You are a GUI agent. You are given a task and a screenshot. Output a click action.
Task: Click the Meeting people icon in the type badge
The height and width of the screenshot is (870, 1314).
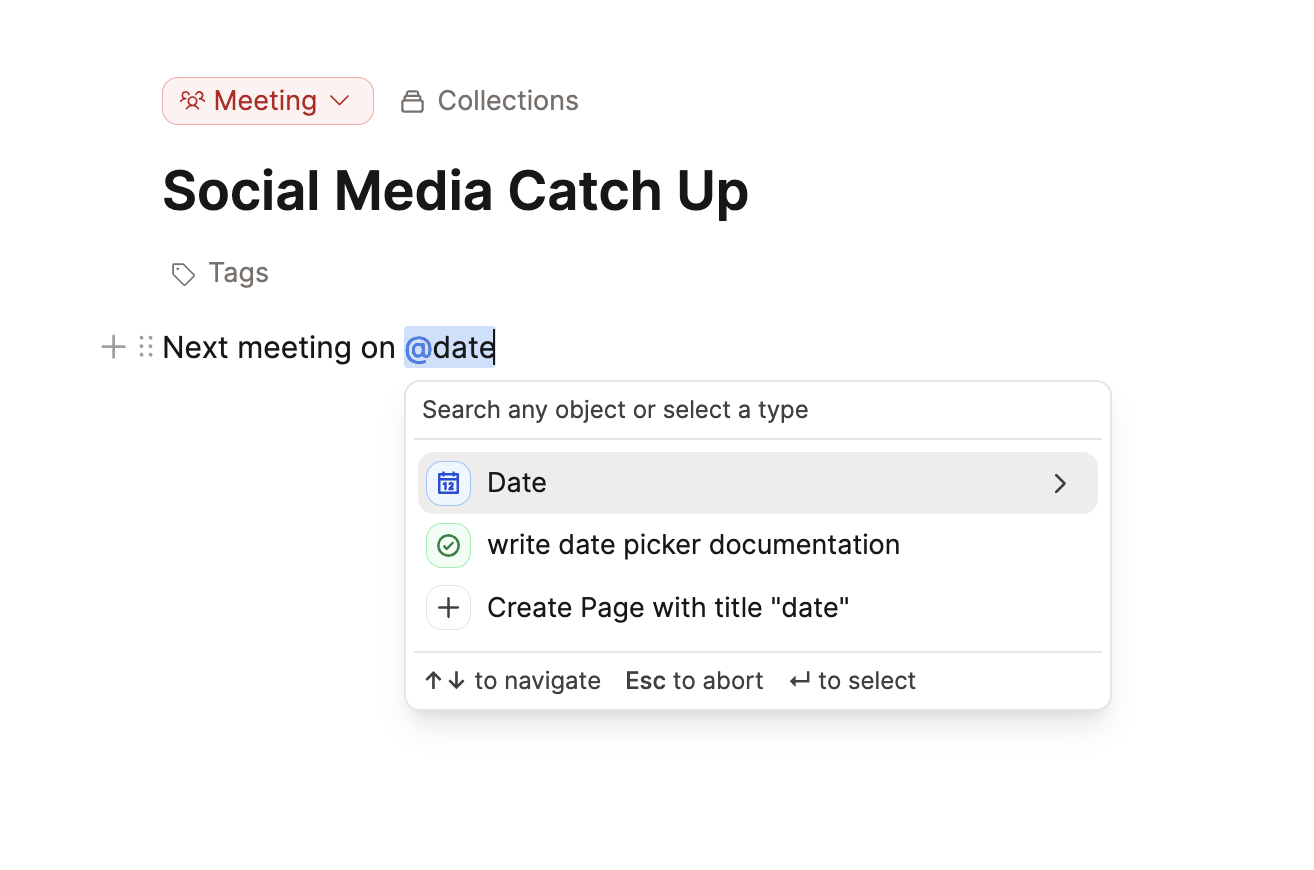pos(192,101)
